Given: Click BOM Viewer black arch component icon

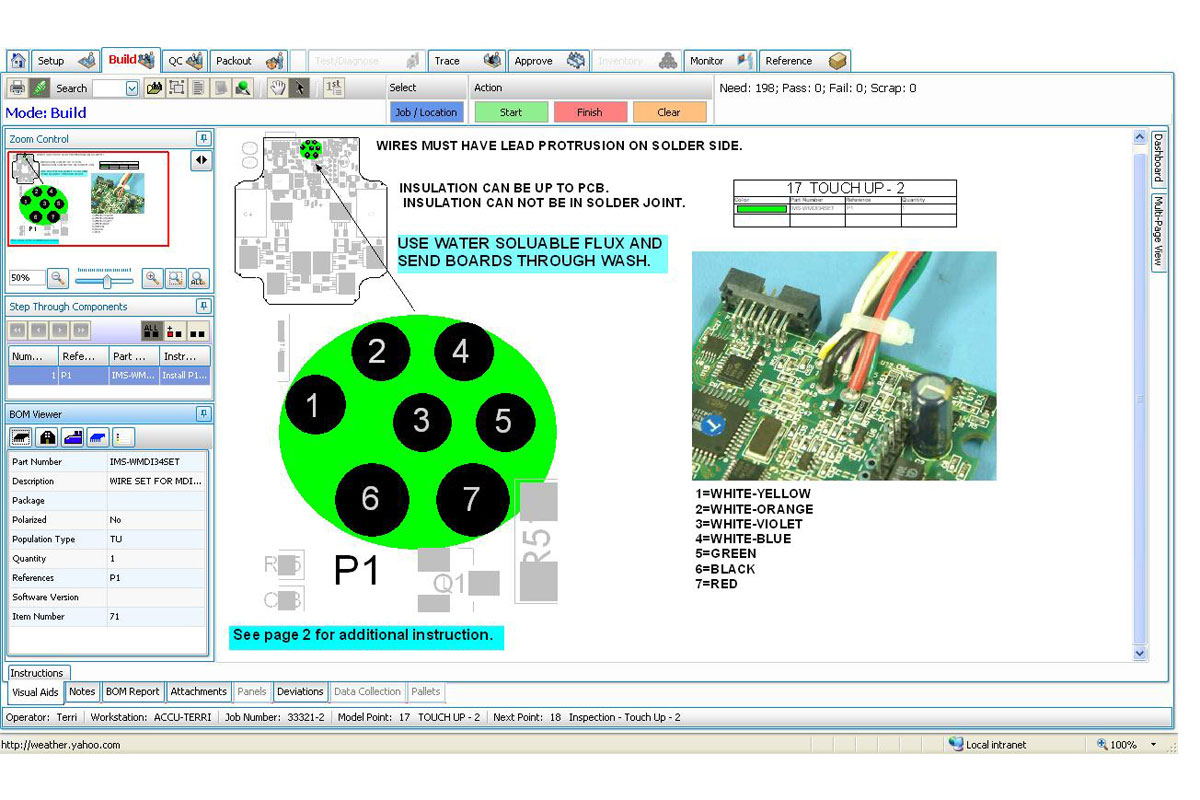Looking at the screenshot, I should [46, 437].
